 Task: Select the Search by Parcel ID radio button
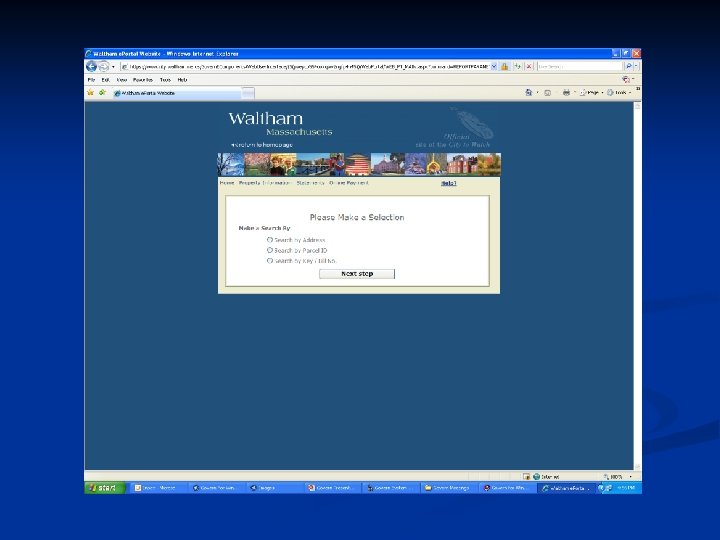[270, 250]
